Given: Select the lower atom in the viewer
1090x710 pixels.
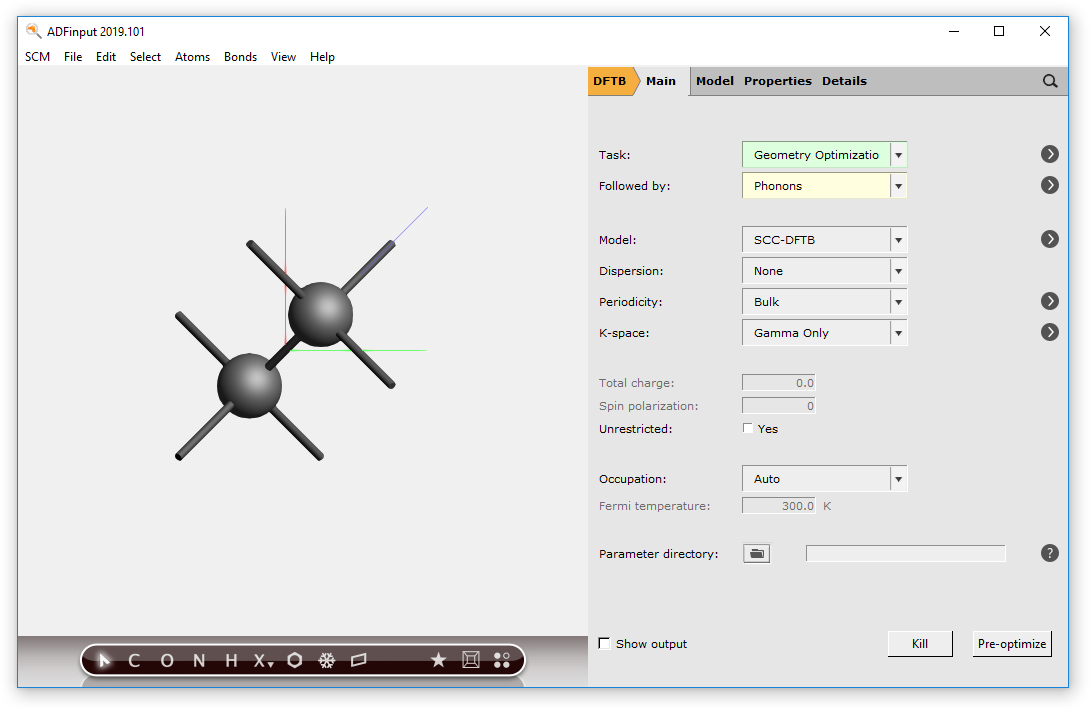Looking at the screenshot, I should (250, 385).
